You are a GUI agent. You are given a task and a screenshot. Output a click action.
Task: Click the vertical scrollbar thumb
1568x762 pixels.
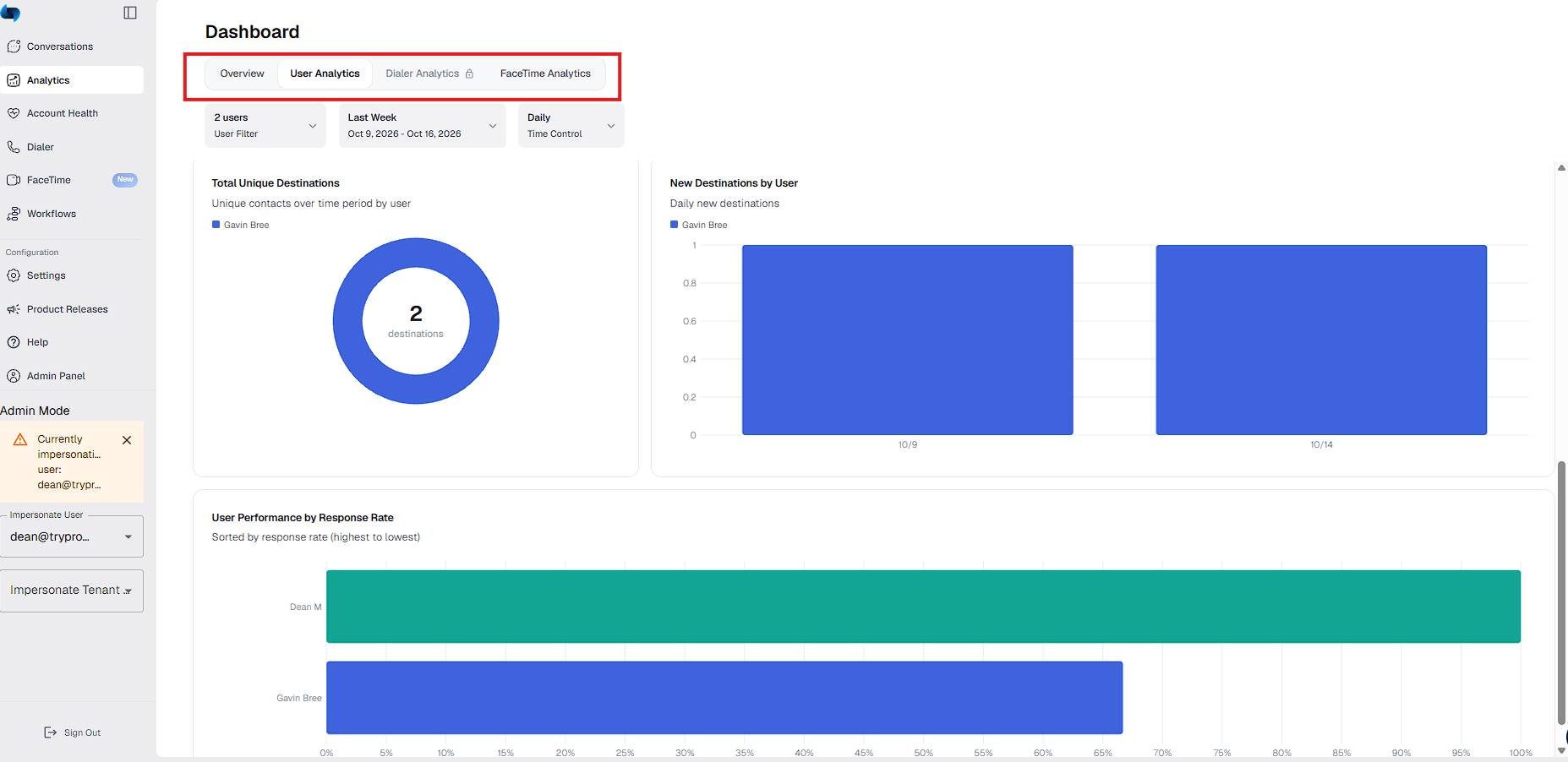point(1561,593)
